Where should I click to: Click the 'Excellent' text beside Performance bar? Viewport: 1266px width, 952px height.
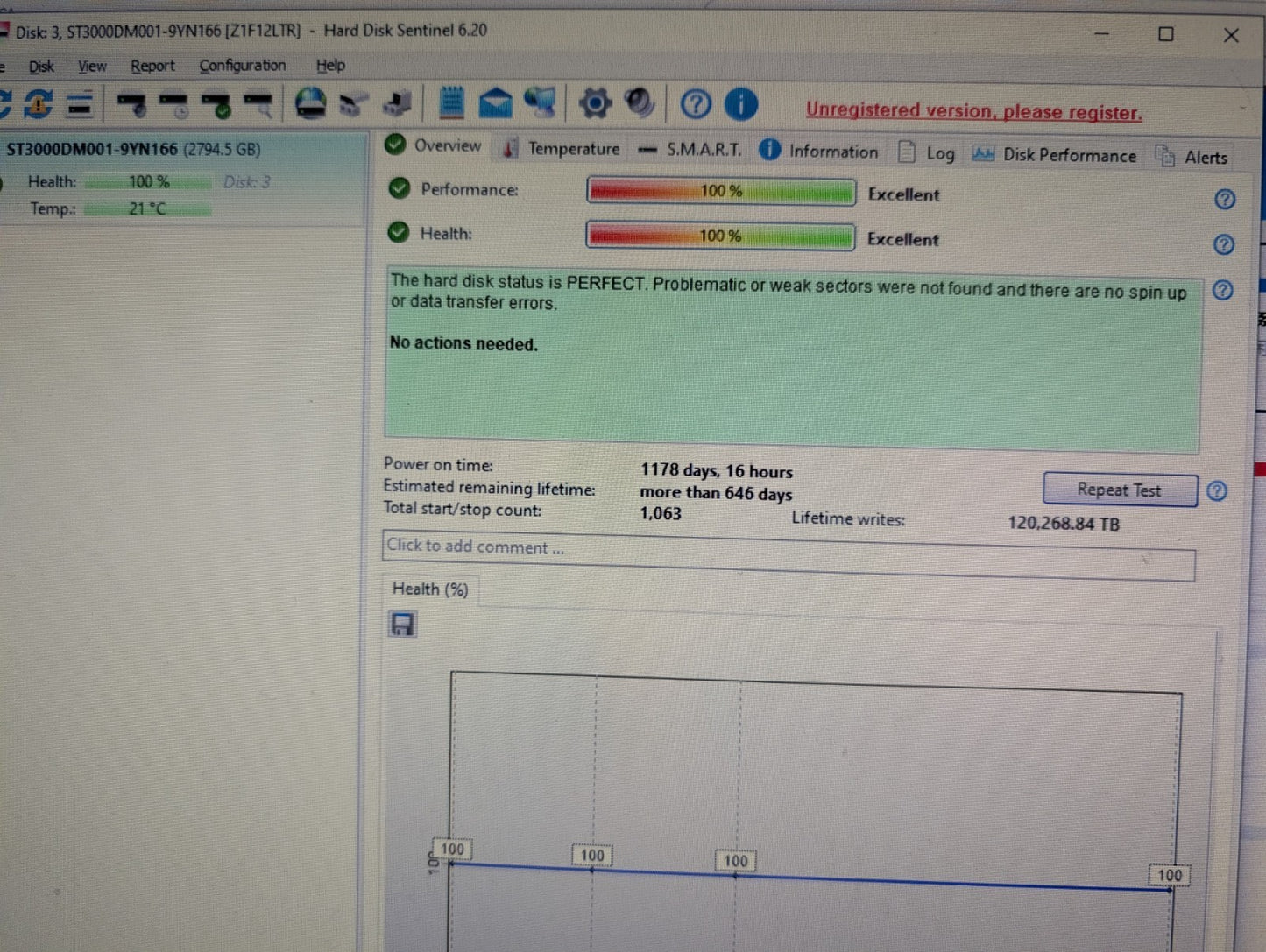pos(903,194)
